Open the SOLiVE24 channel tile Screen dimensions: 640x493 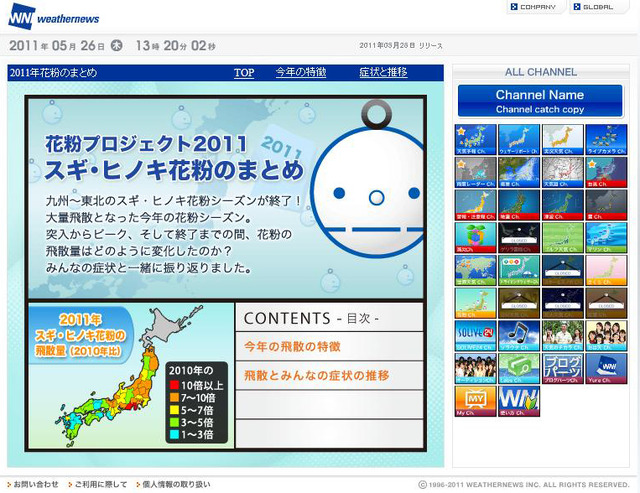(475, 334)
